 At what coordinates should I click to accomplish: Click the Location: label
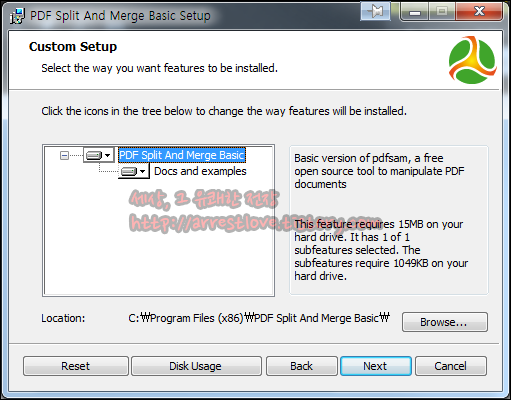(x=63, y=318)
